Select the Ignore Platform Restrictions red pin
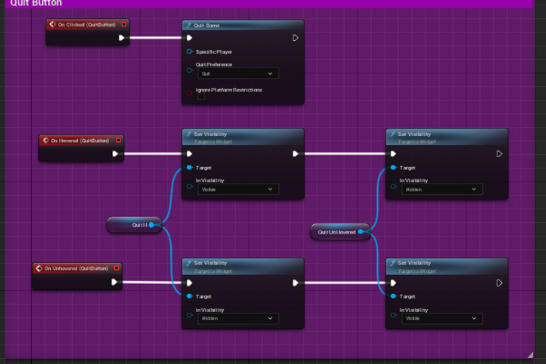The image size is (546, 364). [189, 93]
